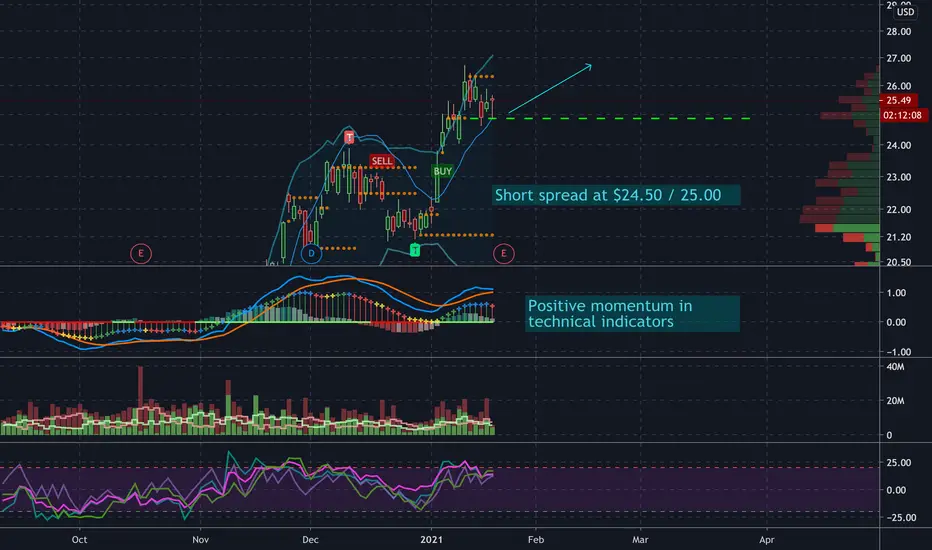This screenshot has height=550, width=932.
Task: Click the 0 label on volume scale
Action: tap(889, 435)
